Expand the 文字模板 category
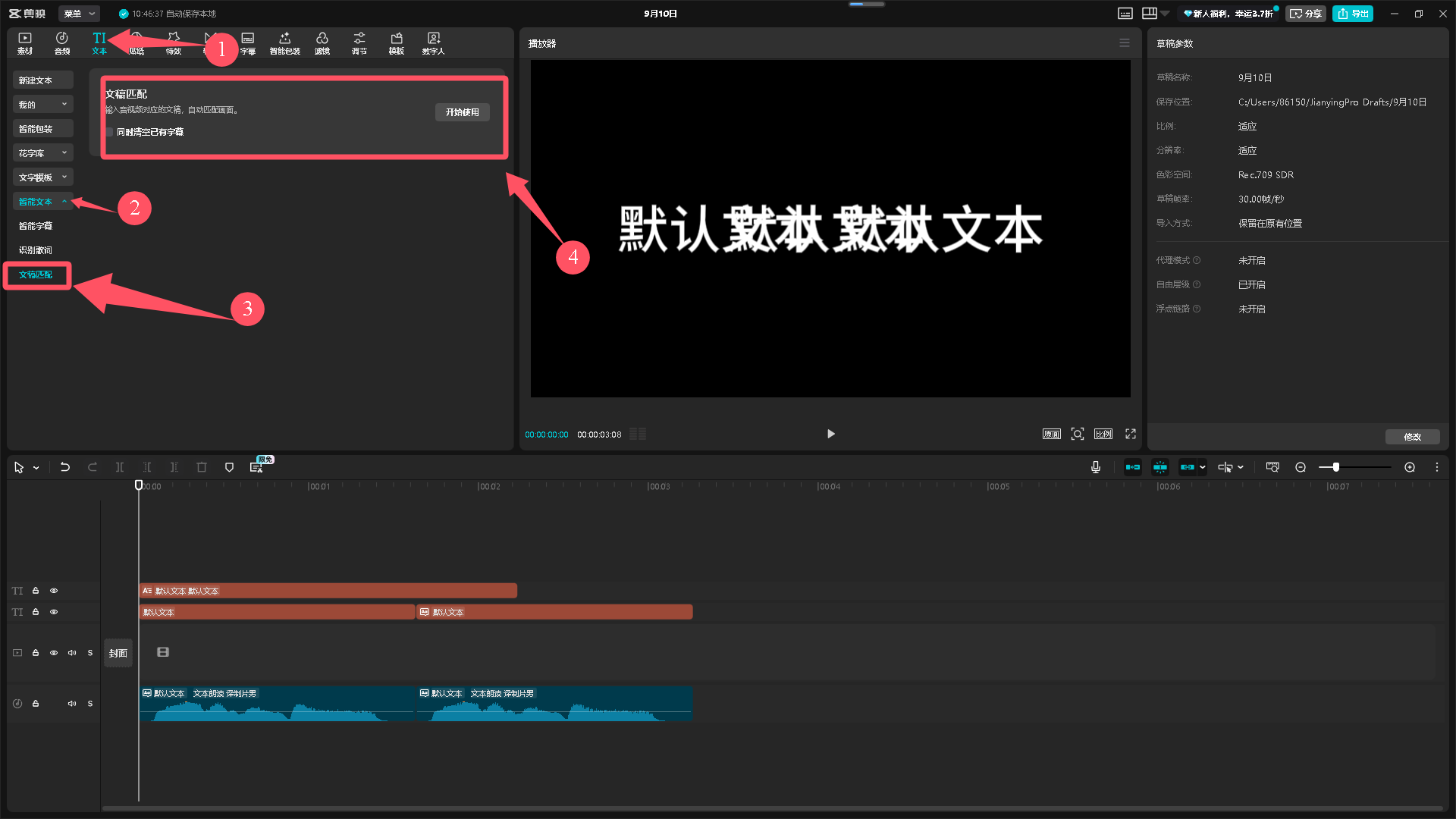The height and width of the screenshot is (819, 1456). [x=43, y=177]
